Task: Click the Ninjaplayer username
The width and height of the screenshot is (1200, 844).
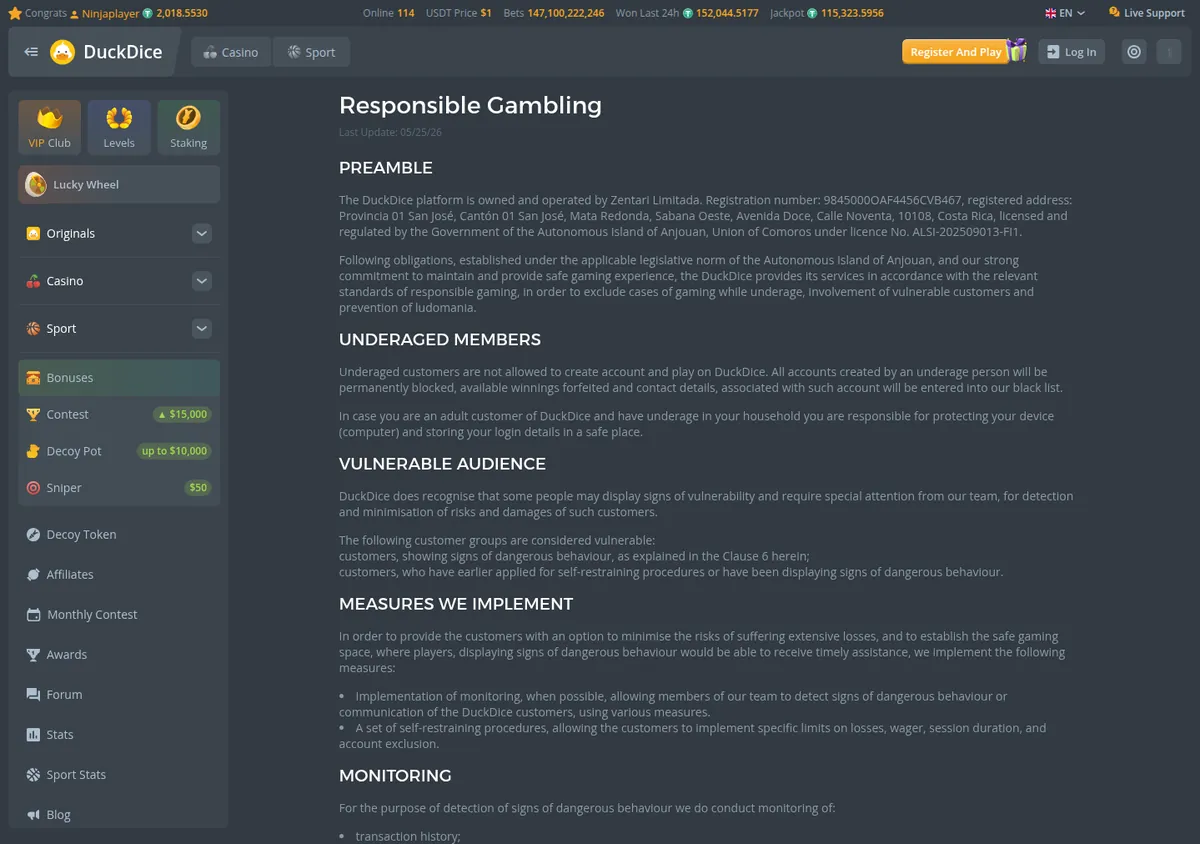Action: pos(110,14)
